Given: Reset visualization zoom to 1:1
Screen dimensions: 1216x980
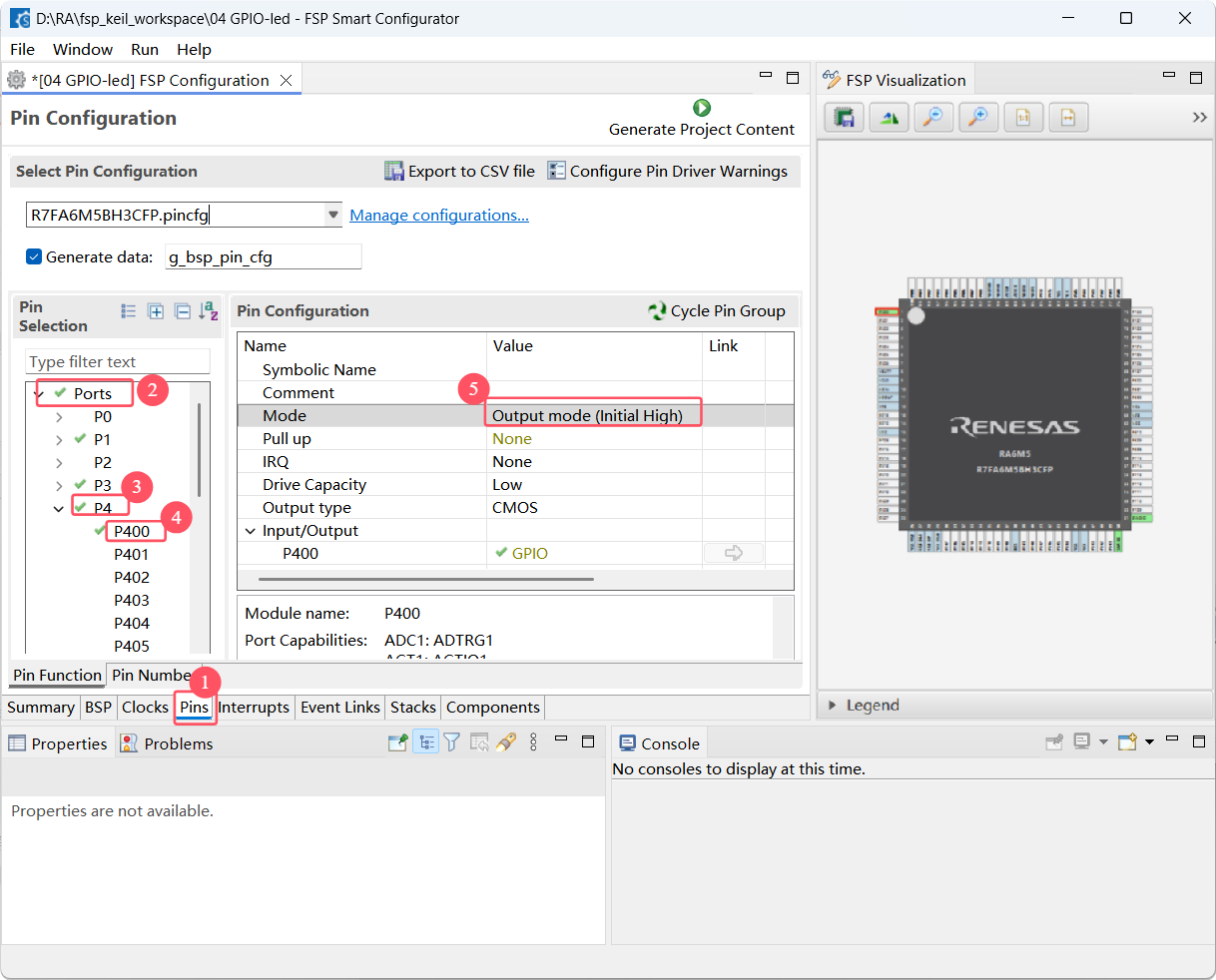Looking at the screenshot, I should [x=1023, y=118].
